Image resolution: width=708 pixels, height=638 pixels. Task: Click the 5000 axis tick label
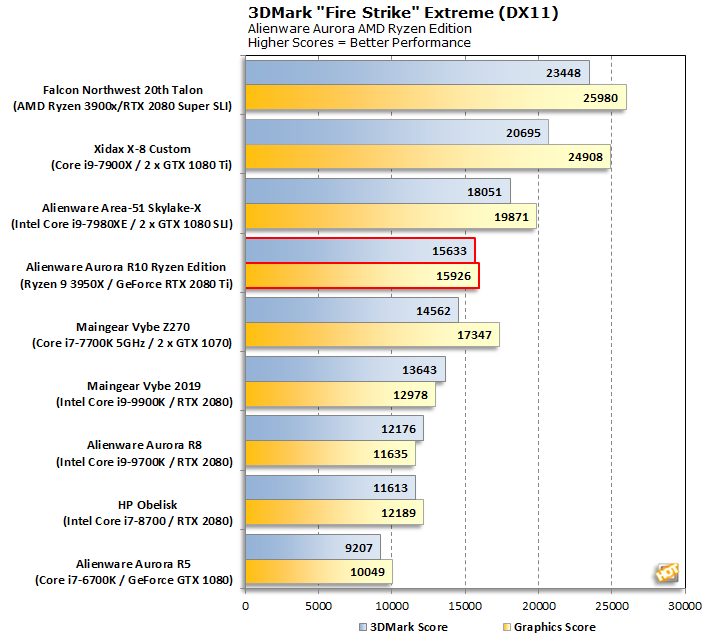pos(318,606)
